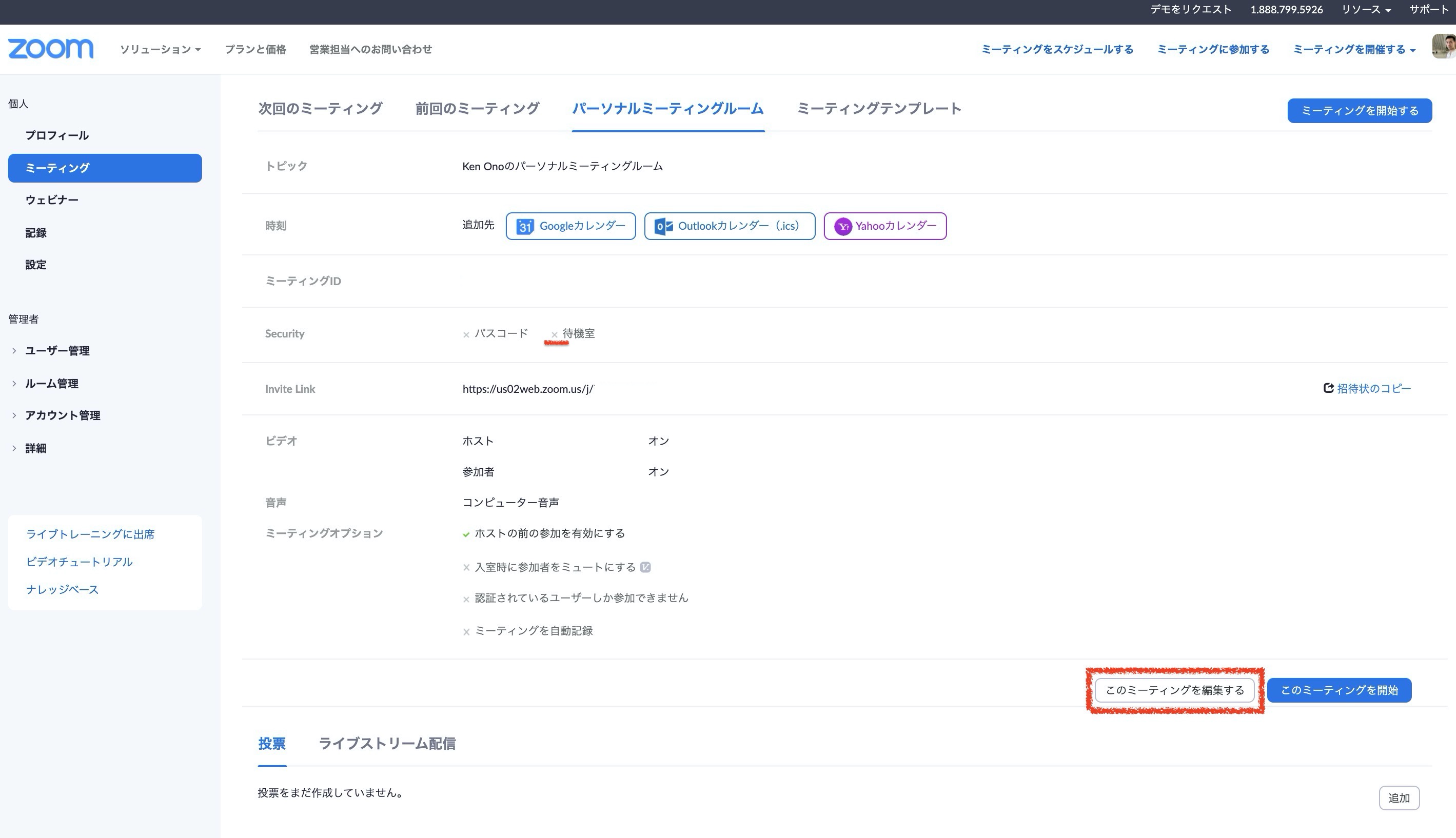
Task: Click 追加 button for polls
Action: click(x=1399, y=797)
